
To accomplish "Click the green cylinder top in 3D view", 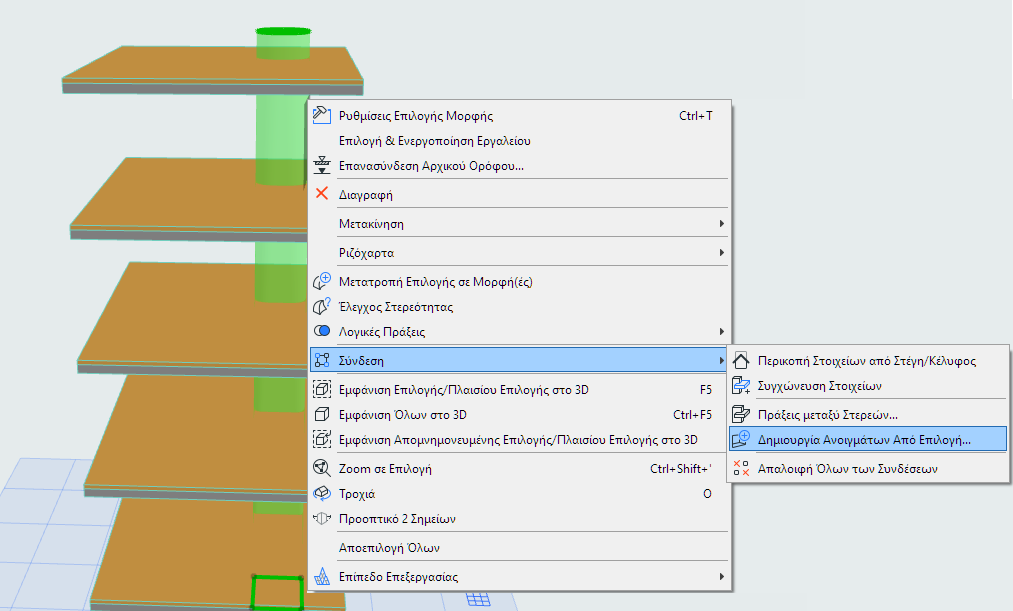I will (283, 31).
